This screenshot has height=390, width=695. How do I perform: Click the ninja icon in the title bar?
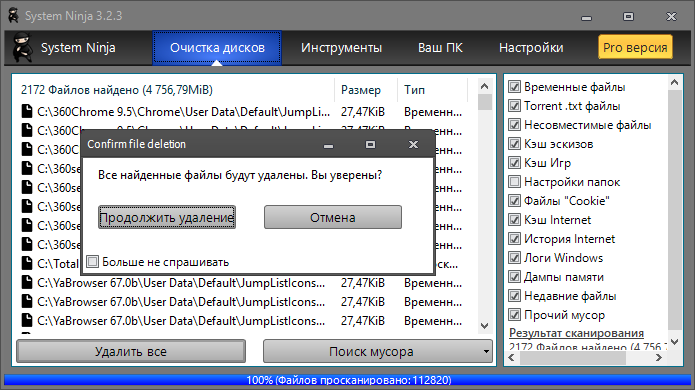[x=13, y=16]
